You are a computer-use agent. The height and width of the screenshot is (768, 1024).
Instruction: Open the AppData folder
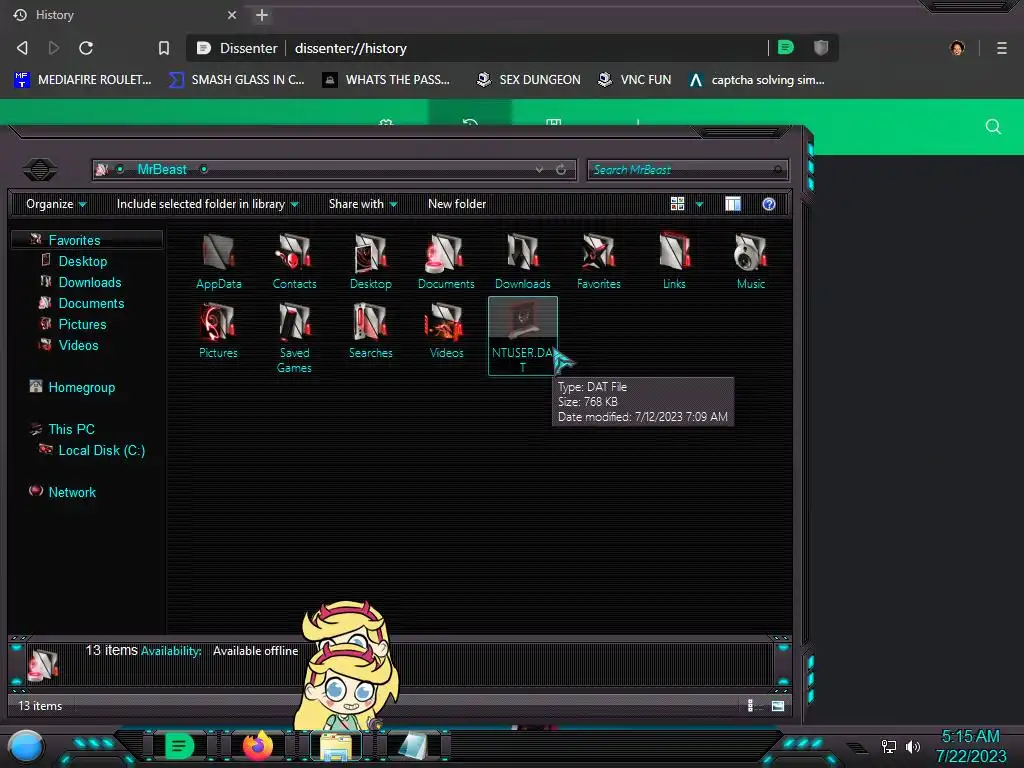pos(219,261)
